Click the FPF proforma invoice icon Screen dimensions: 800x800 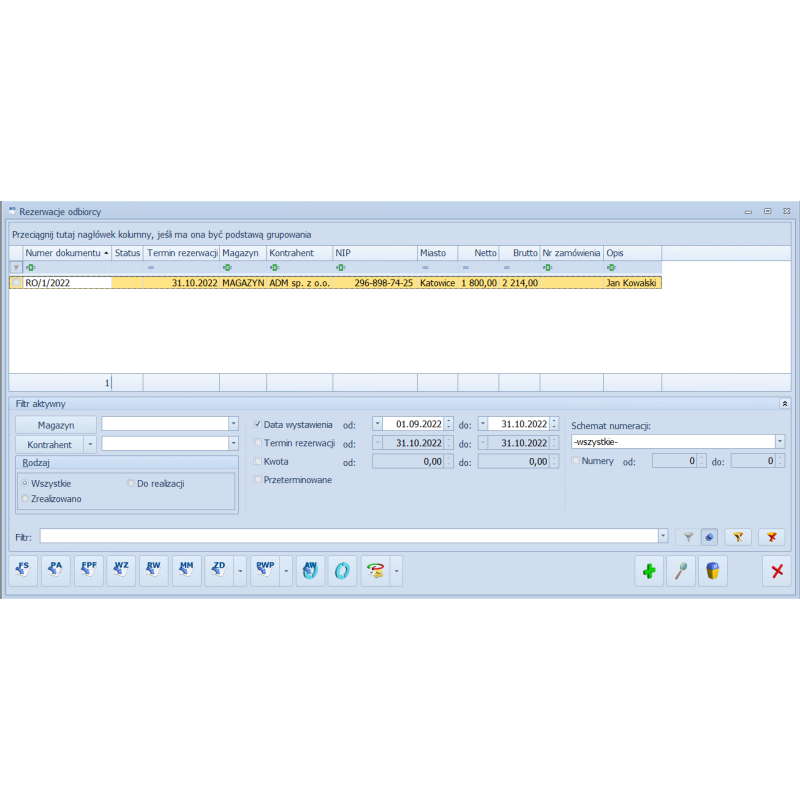(x=89, y=570)
